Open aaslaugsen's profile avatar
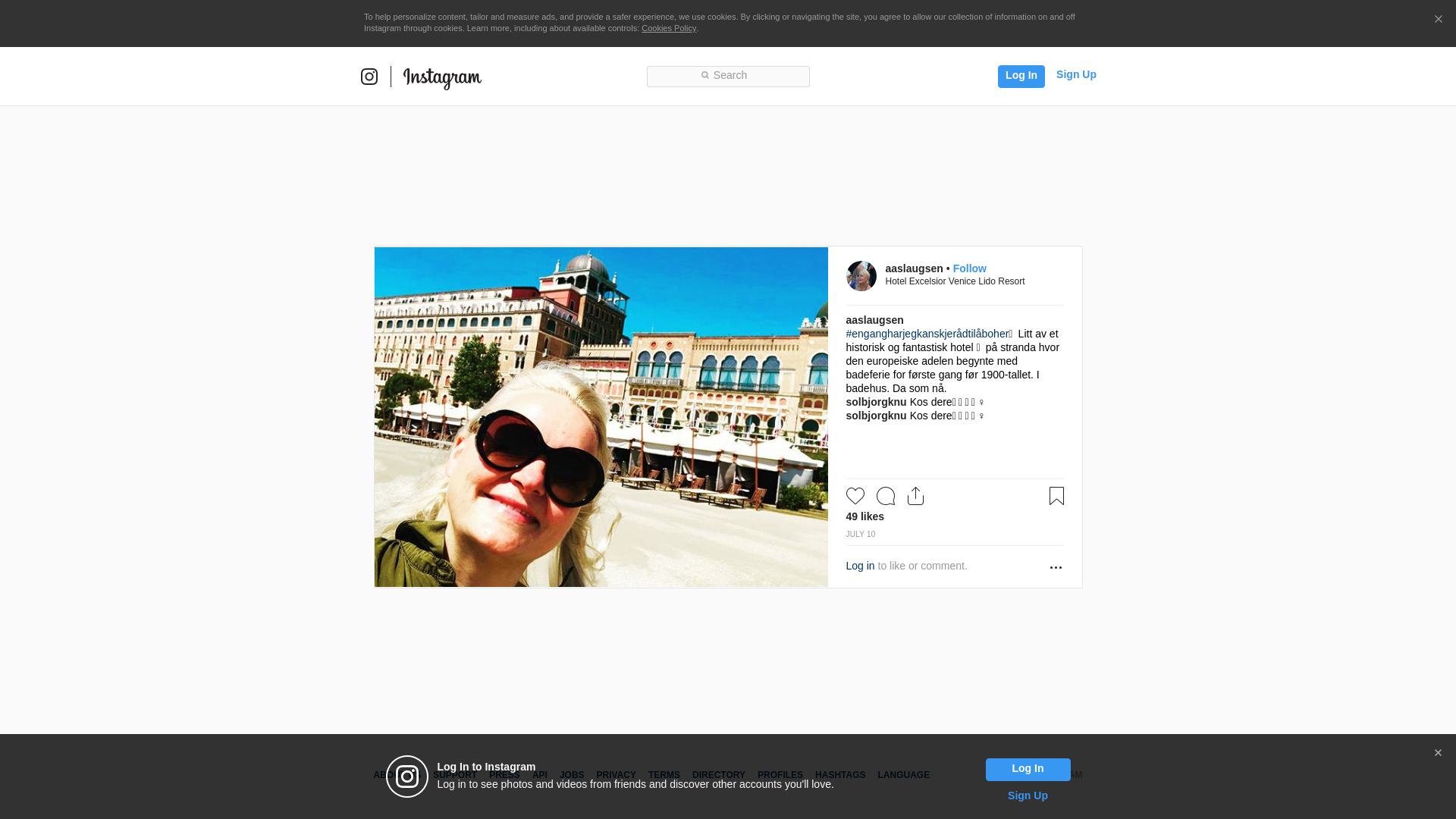The image size is (1456, 819). tap(861, 276)
